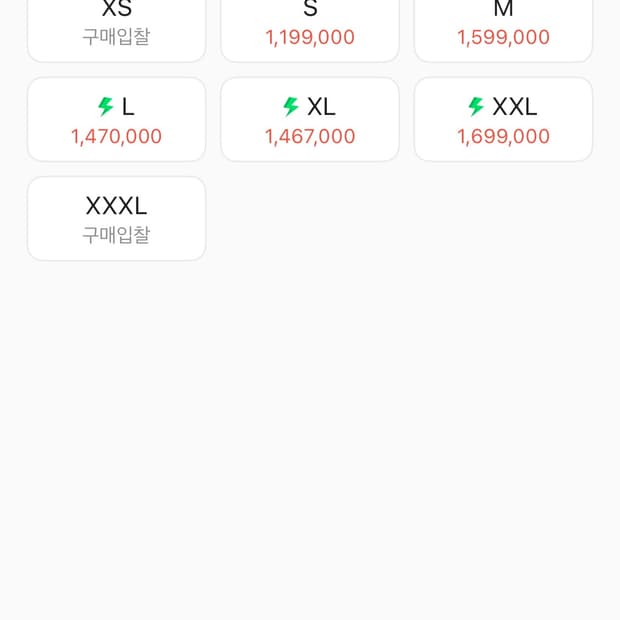Click the XXXL label text
Viewport: 620px width, 620px height.
(x=116, y=206)
